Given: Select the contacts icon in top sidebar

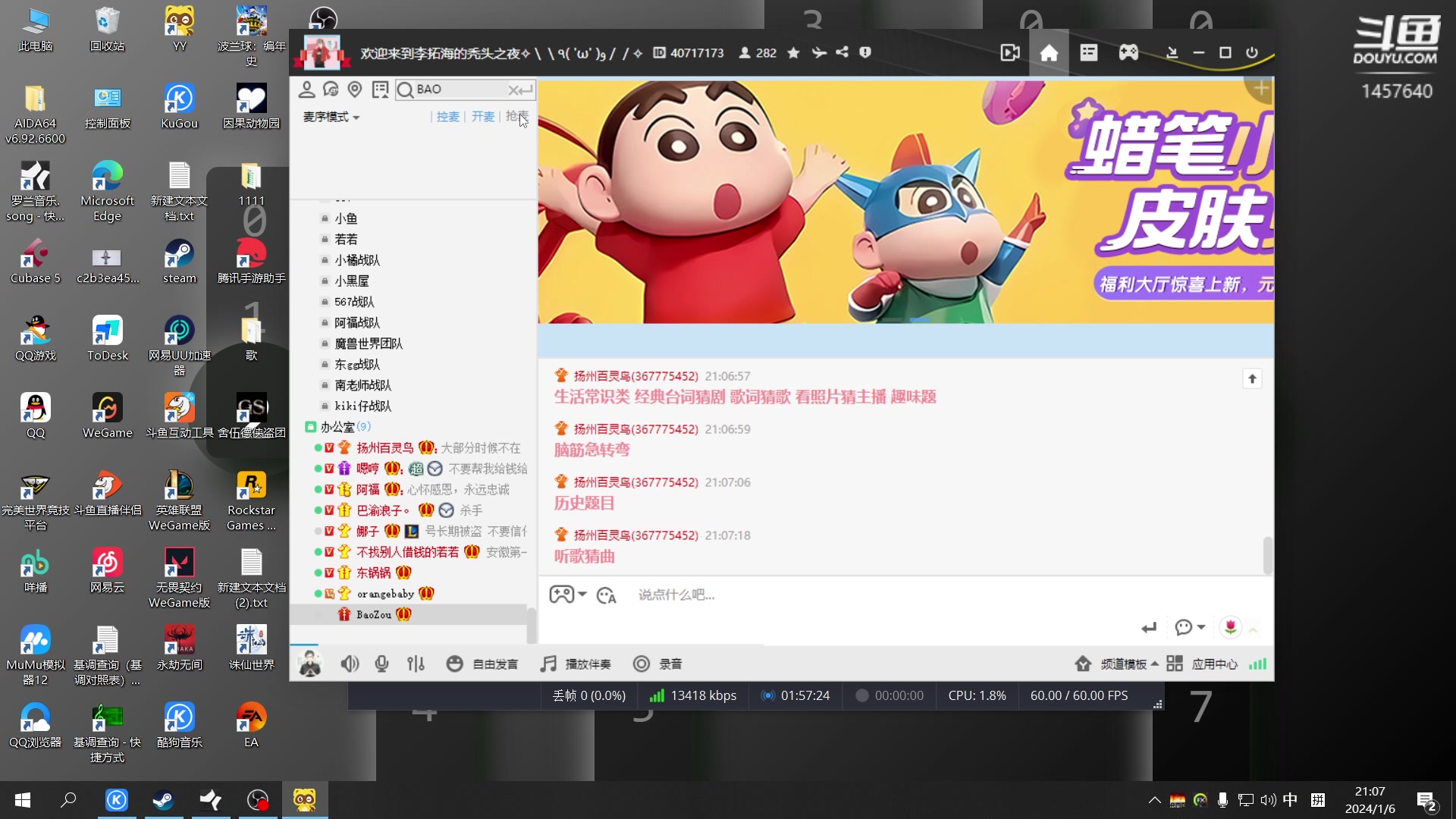Looking at the screenshot, I should [307, 89].
